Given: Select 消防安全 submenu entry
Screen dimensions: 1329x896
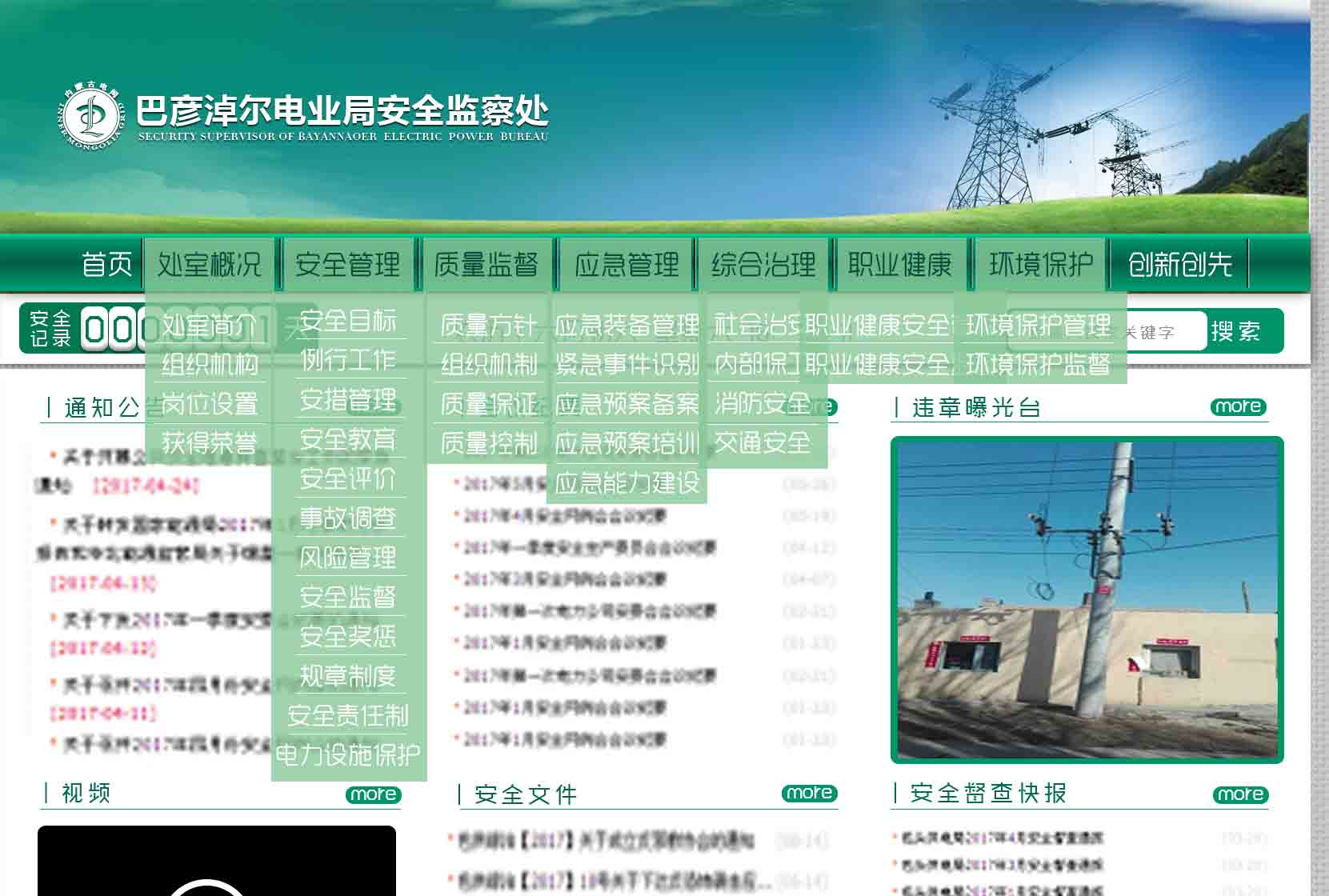Looking at the screenshot, I should pos(763,403).
